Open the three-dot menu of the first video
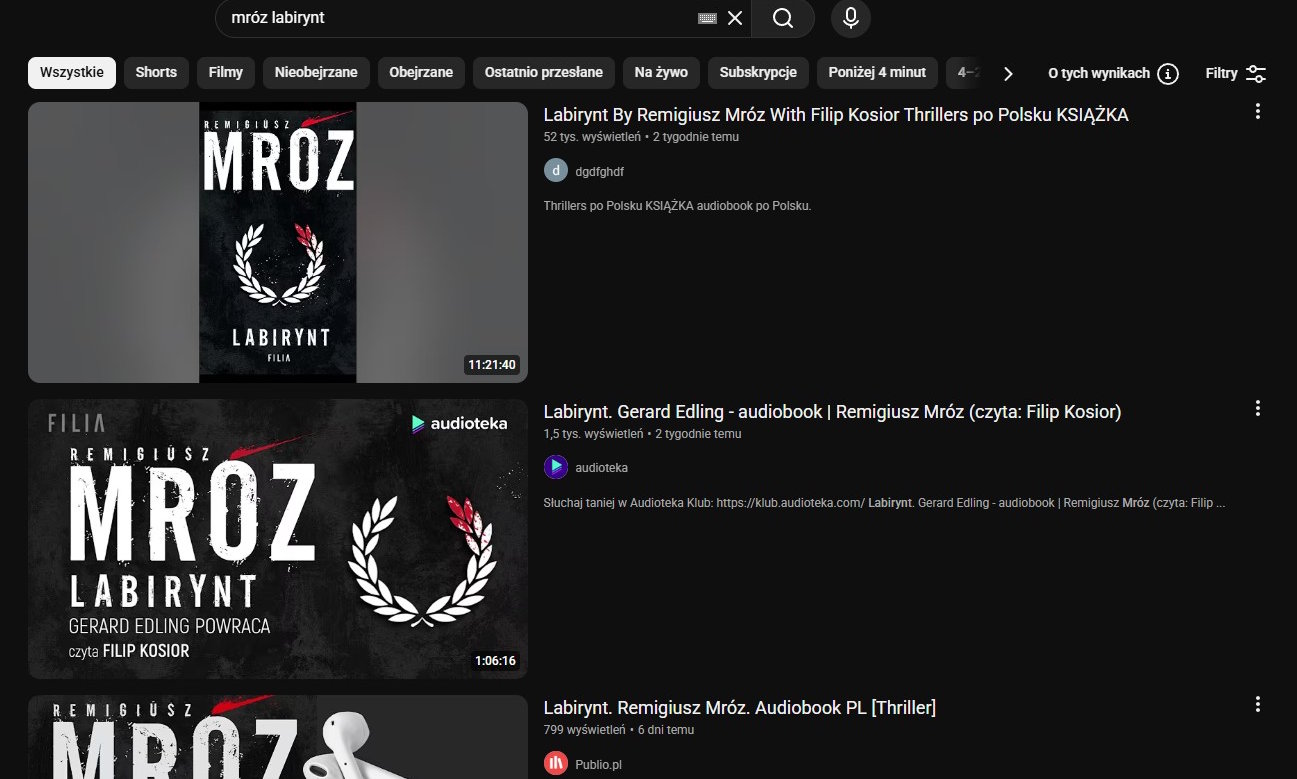Screen dimensions: 1297x779 pos(1257,111)
